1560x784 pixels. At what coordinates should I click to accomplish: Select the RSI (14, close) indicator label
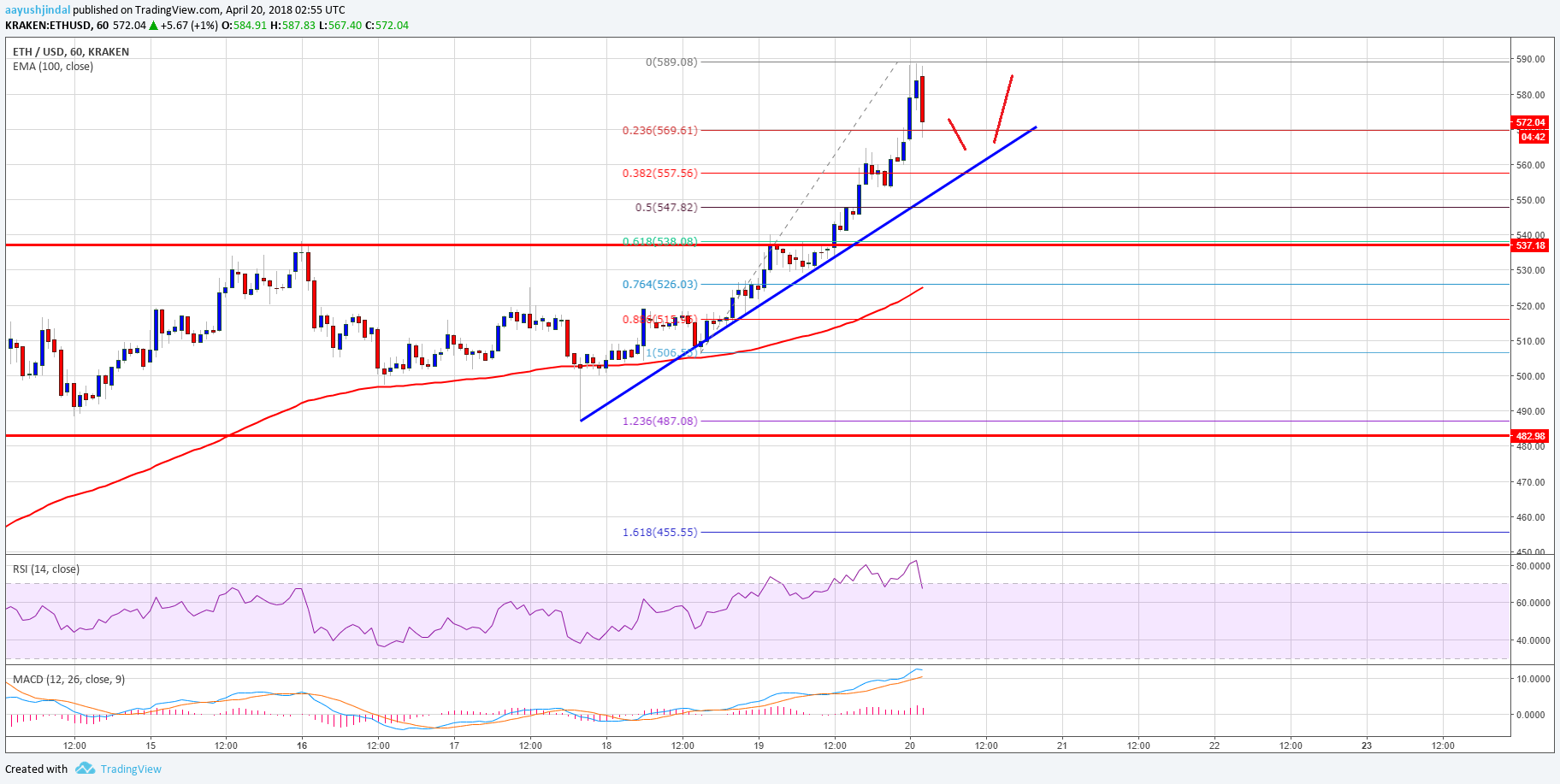[x=46, y=569]
